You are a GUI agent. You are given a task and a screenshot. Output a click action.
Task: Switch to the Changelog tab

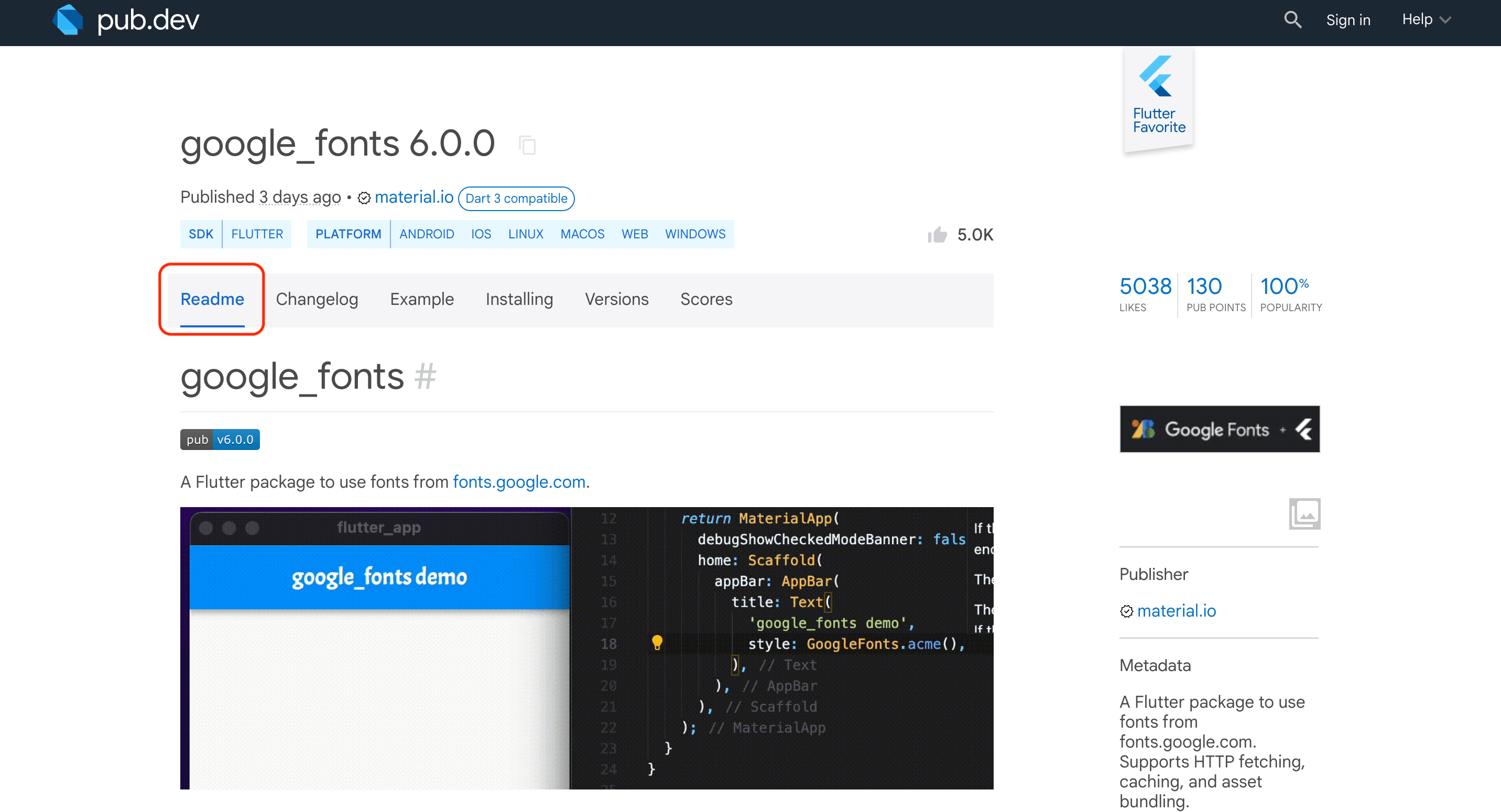pyautogui.click(x=317, y=300)
